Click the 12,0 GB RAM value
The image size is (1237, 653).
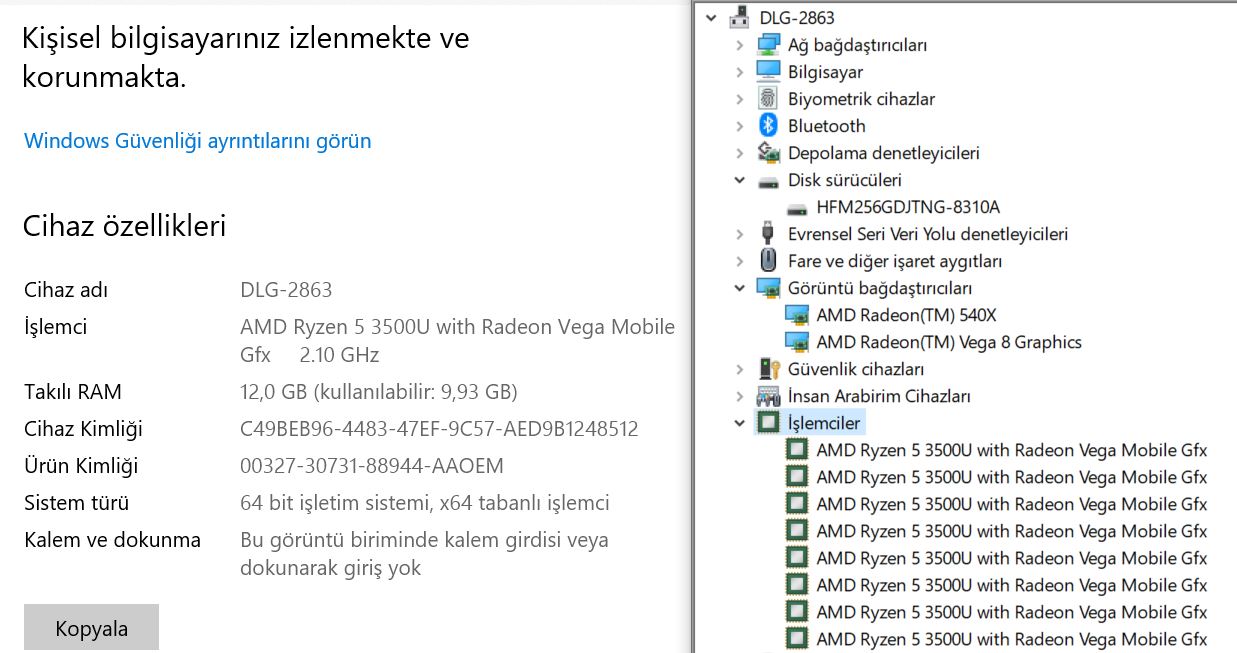[379, 392]
